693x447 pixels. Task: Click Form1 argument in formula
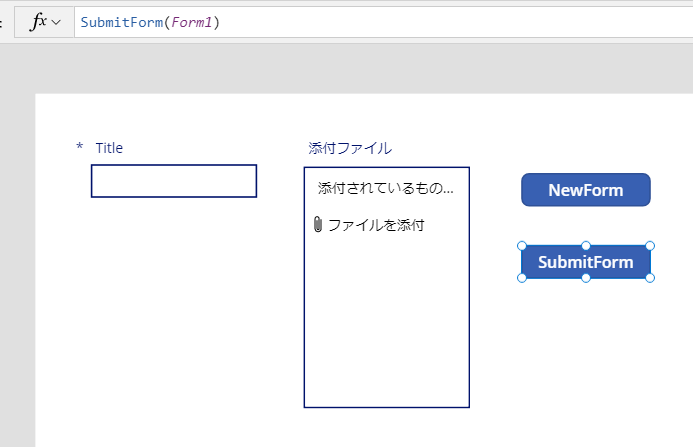point(192,22)
